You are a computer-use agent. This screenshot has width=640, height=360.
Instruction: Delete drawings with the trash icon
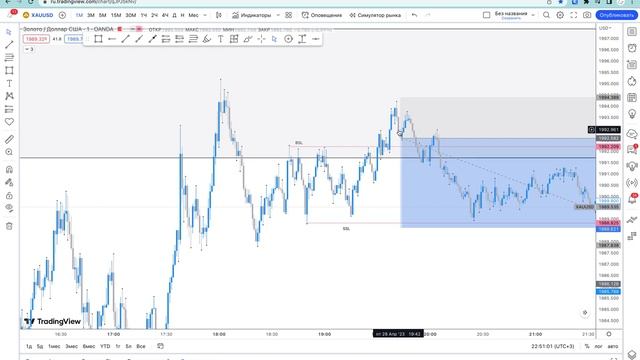[9, 226]
